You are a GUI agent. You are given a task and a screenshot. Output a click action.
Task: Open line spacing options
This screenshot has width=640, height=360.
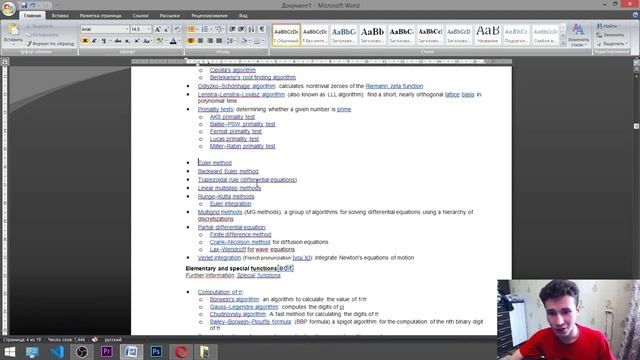[x=231, y=41]
